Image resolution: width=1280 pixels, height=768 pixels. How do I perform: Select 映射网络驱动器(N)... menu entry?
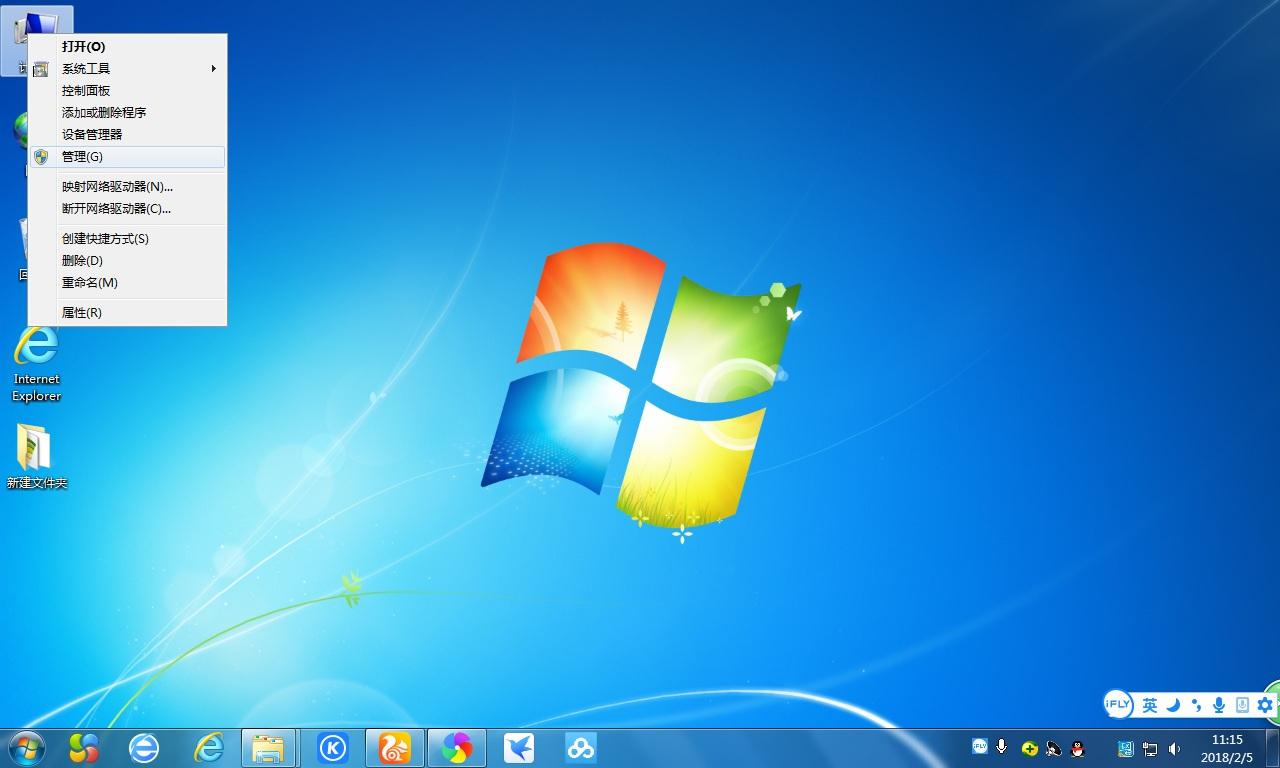click(x=127, y=187)
